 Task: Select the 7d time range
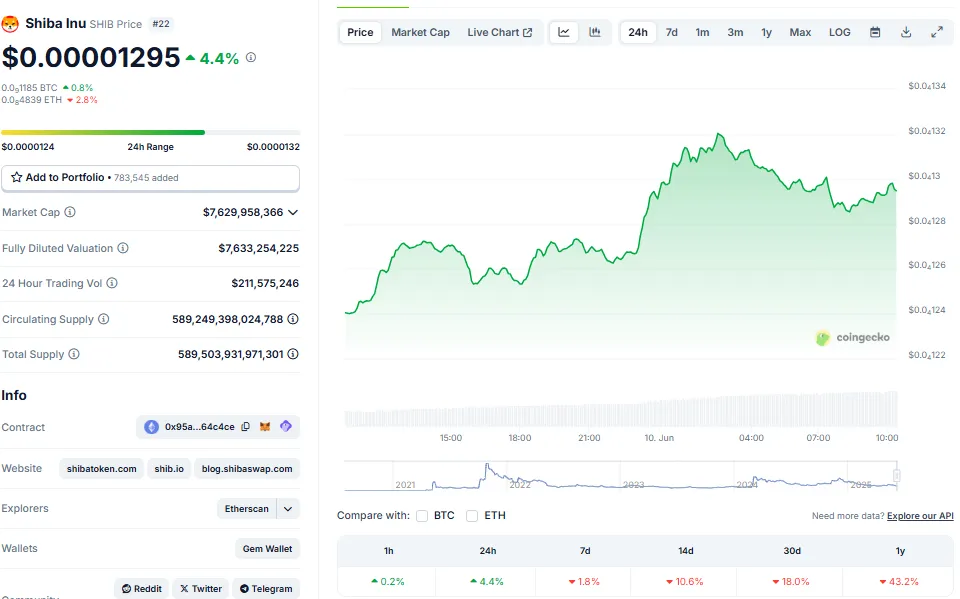pos(672,32)
